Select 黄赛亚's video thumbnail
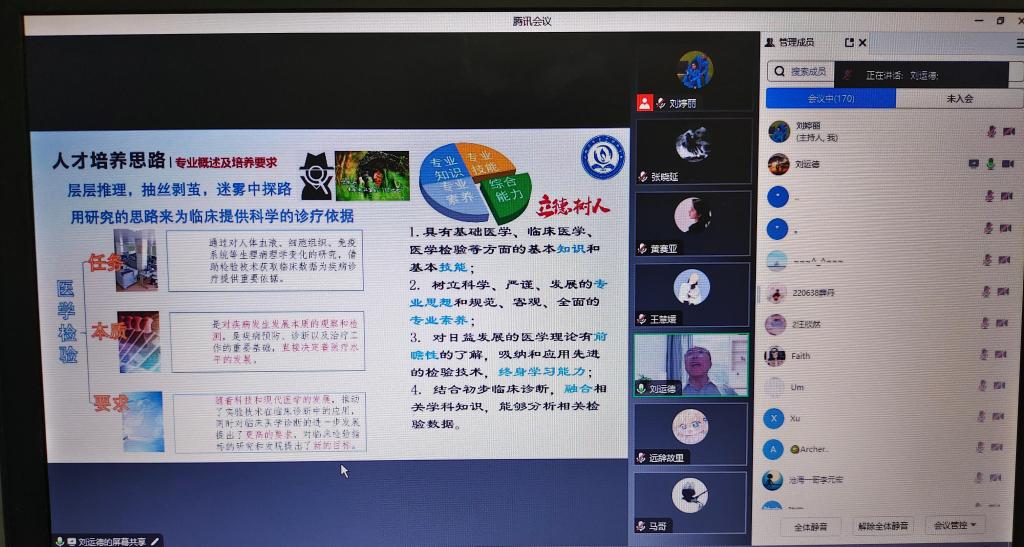Viewport: 1024px width, 547px height. (692, 222)
